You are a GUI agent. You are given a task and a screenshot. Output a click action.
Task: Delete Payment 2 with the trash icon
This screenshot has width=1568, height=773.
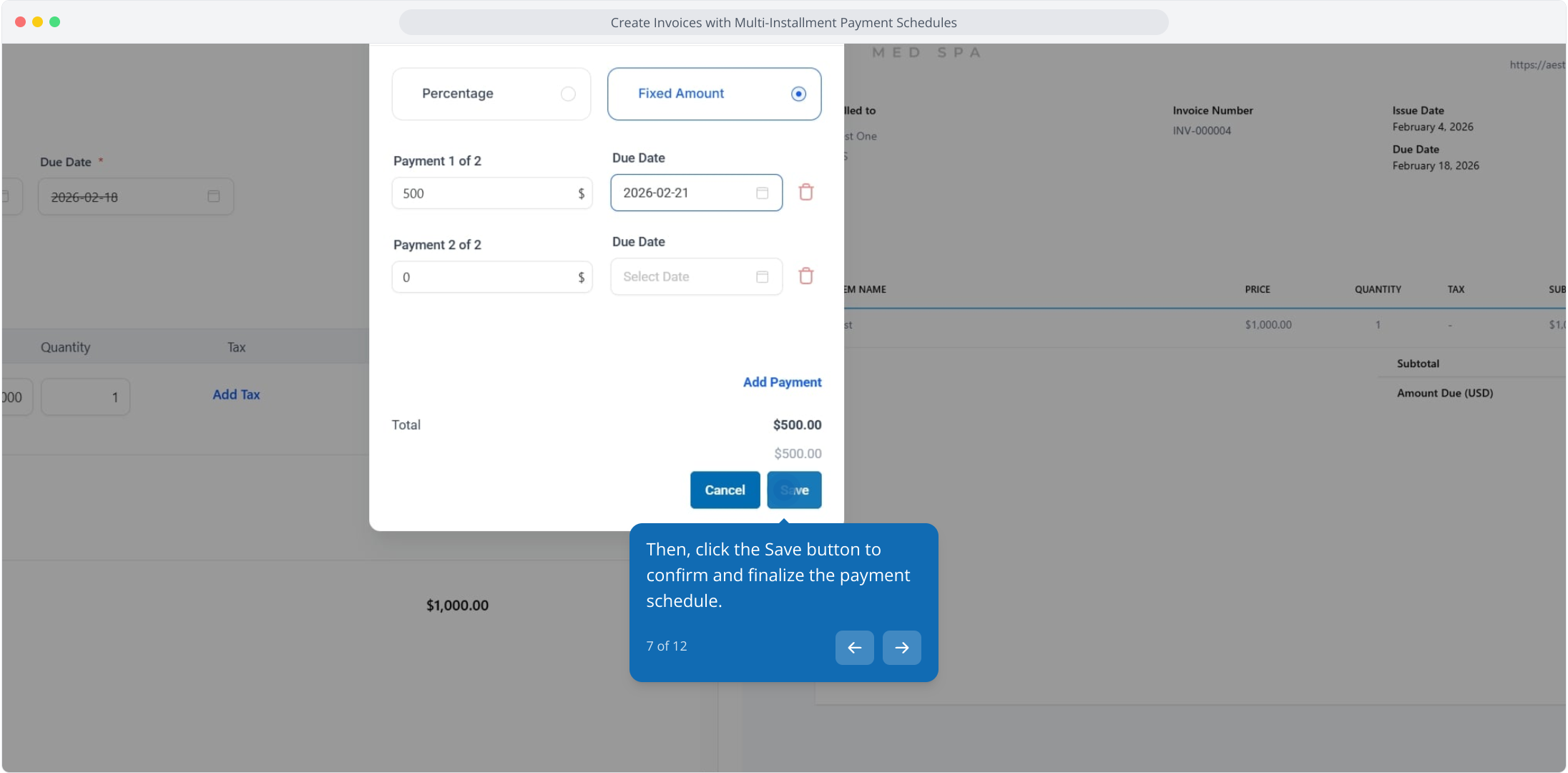tap(805, 276)
